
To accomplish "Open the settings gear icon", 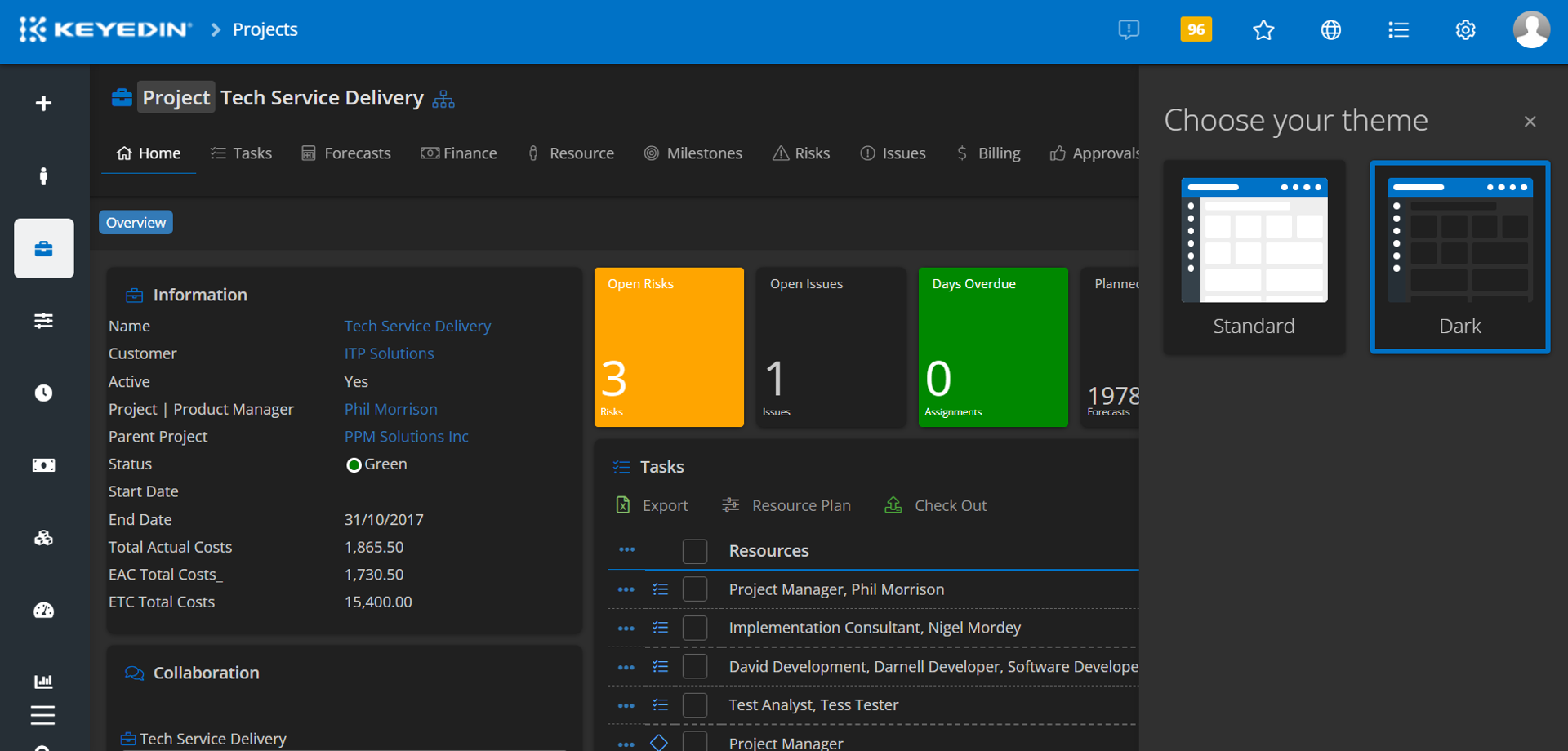I will tap(1465, 30).
